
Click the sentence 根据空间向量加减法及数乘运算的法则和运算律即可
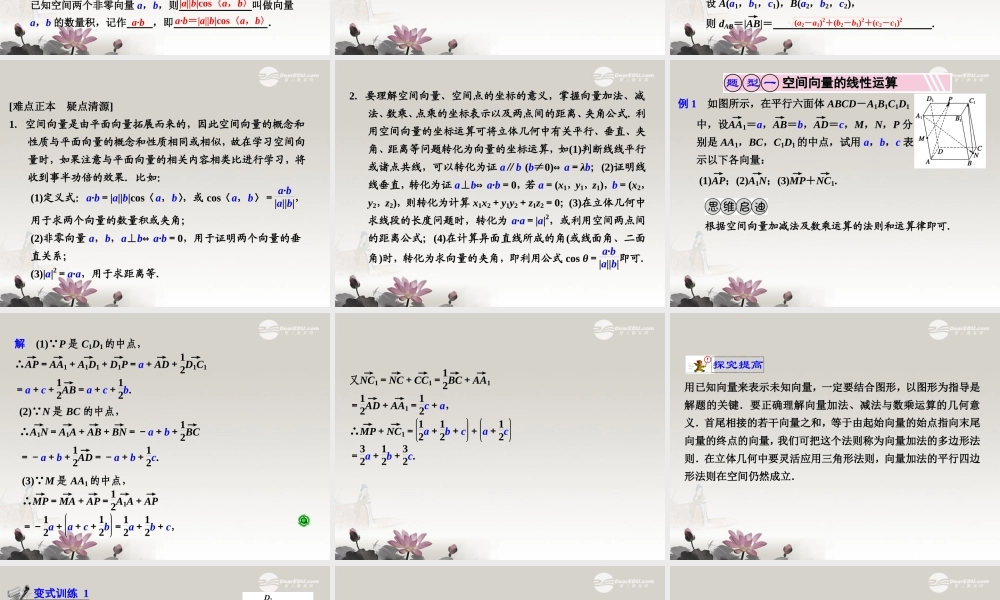tap(827, 226)
